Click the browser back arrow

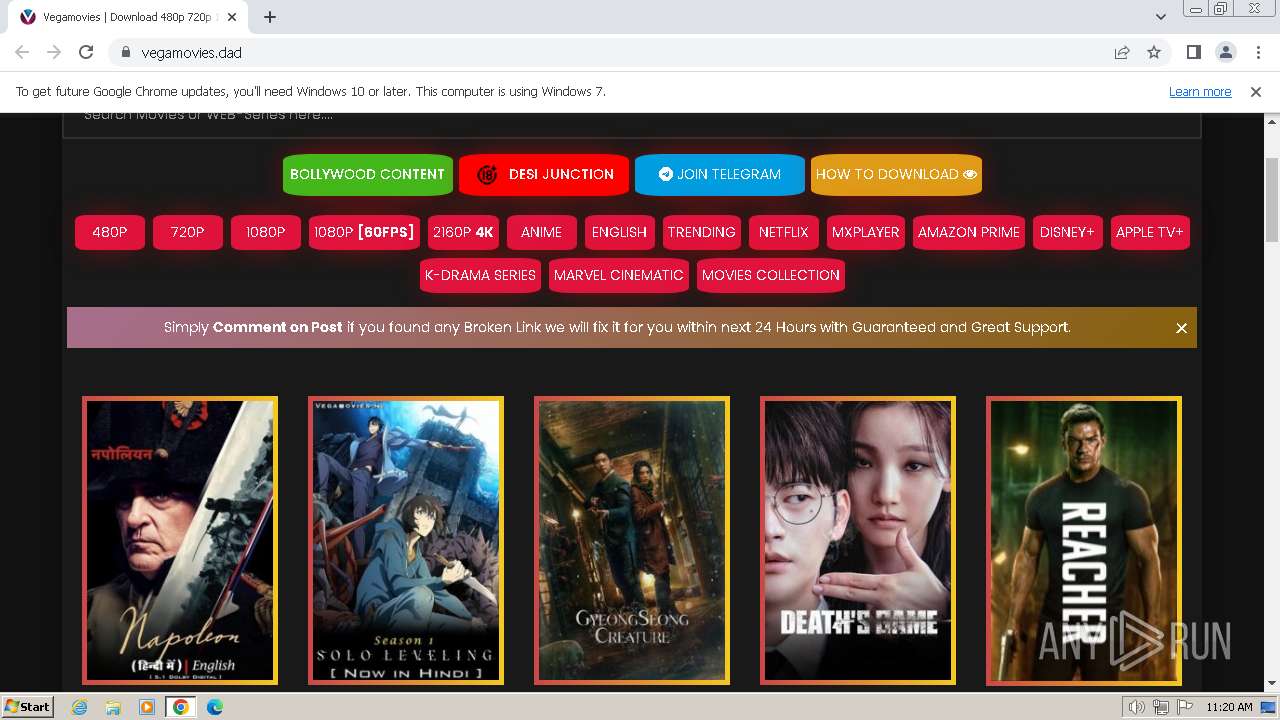(x=22, y=52)
